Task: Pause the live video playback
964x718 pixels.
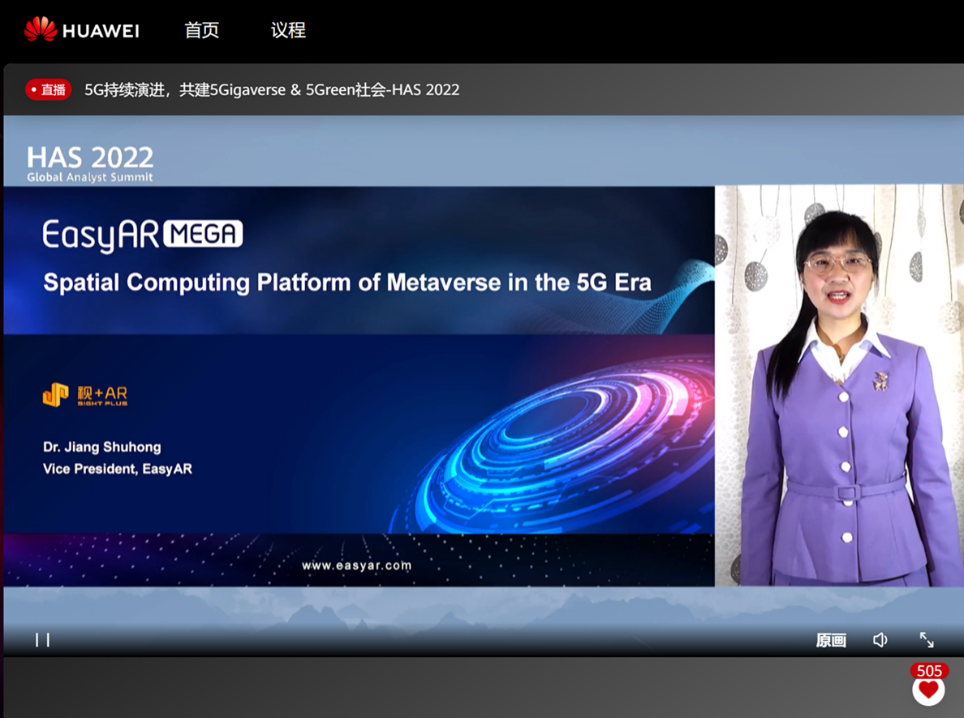Action: 42,640
